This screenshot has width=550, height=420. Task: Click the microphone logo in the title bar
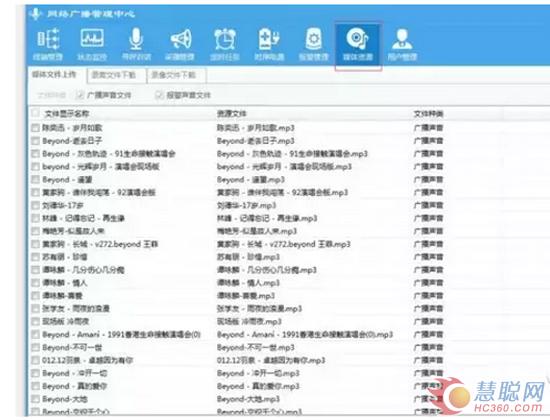(x=35, y=14)
